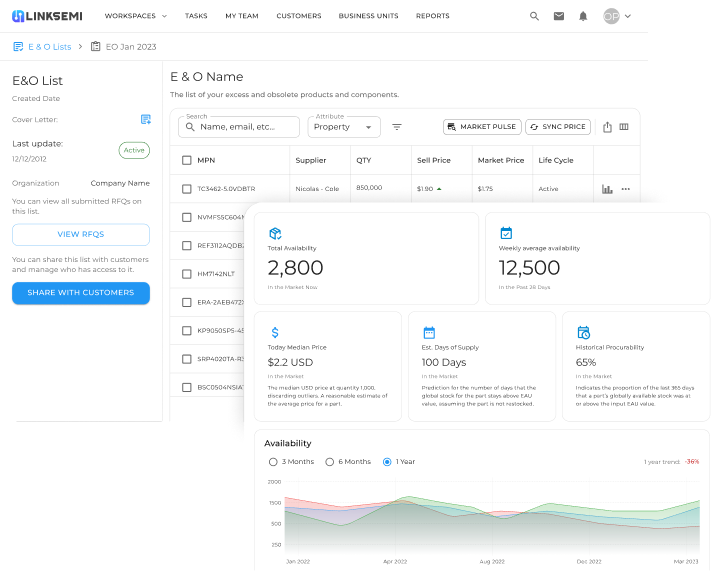
Task: Go to the Customers menu item
Action: tap(298, 16)
